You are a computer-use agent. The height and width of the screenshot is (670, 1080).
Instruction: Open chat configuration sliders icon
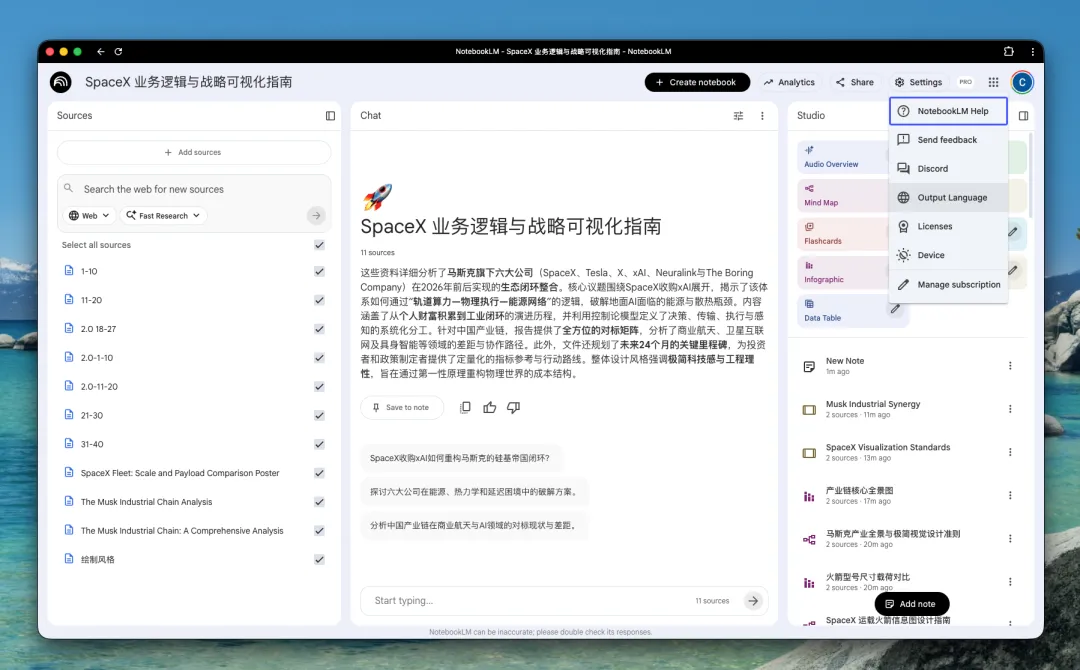738,116
